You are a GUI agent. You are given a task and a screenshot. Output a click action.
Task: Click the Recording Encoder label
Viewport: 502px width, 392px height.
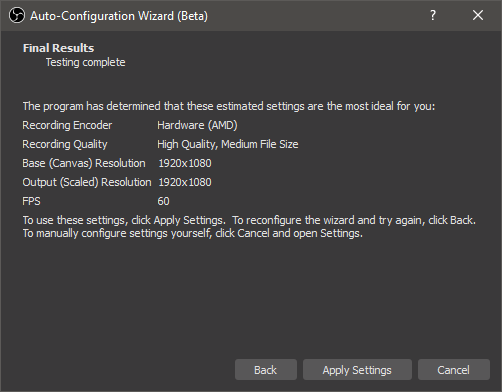point(67,125)
